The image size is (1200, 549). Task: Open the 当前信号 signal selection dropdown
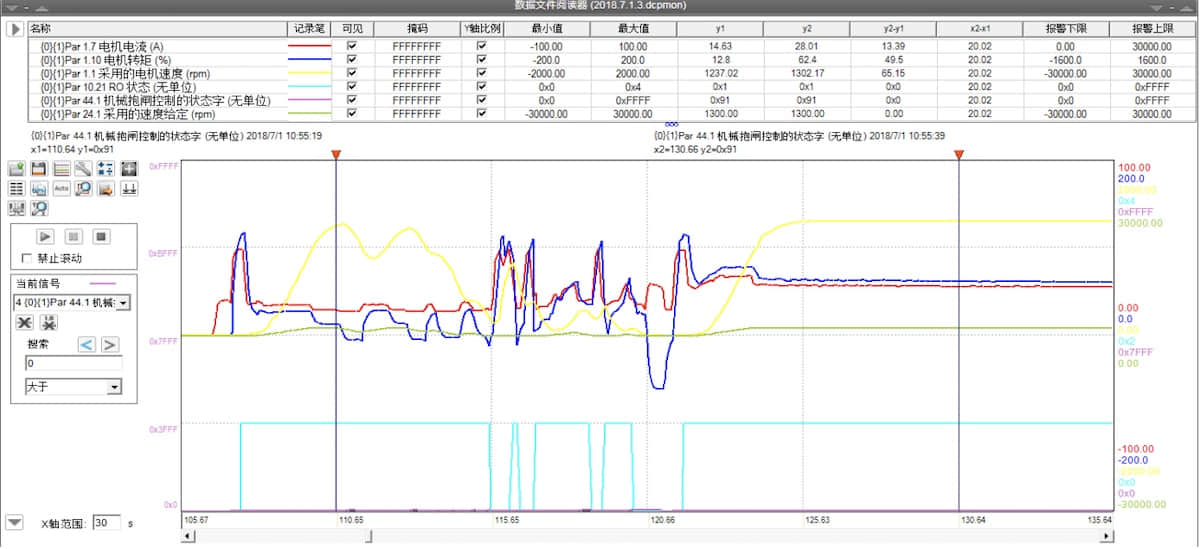click(x=123, y=302)
